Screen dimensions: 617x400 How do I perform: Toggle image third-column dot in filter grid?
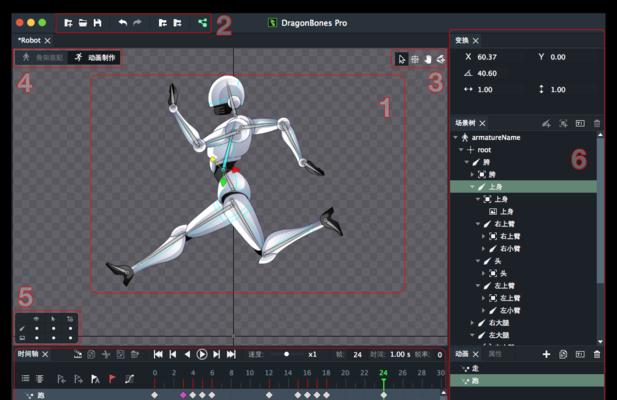70,338
